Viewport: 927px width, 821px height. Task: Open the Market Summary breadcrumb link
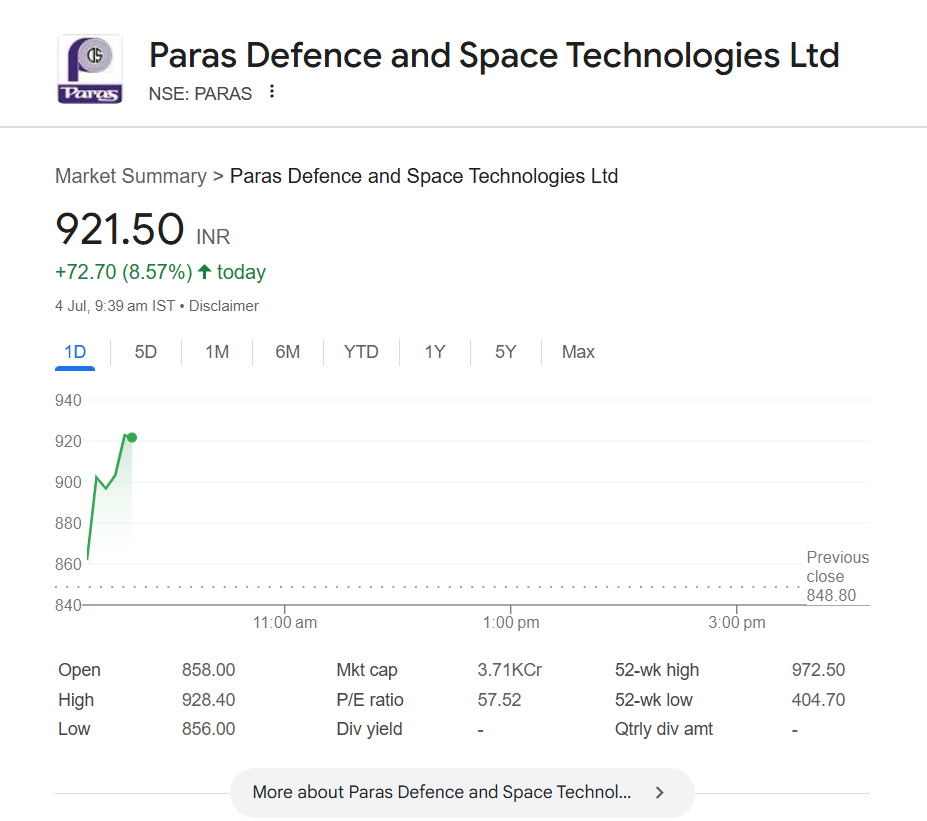pos(131,176)
